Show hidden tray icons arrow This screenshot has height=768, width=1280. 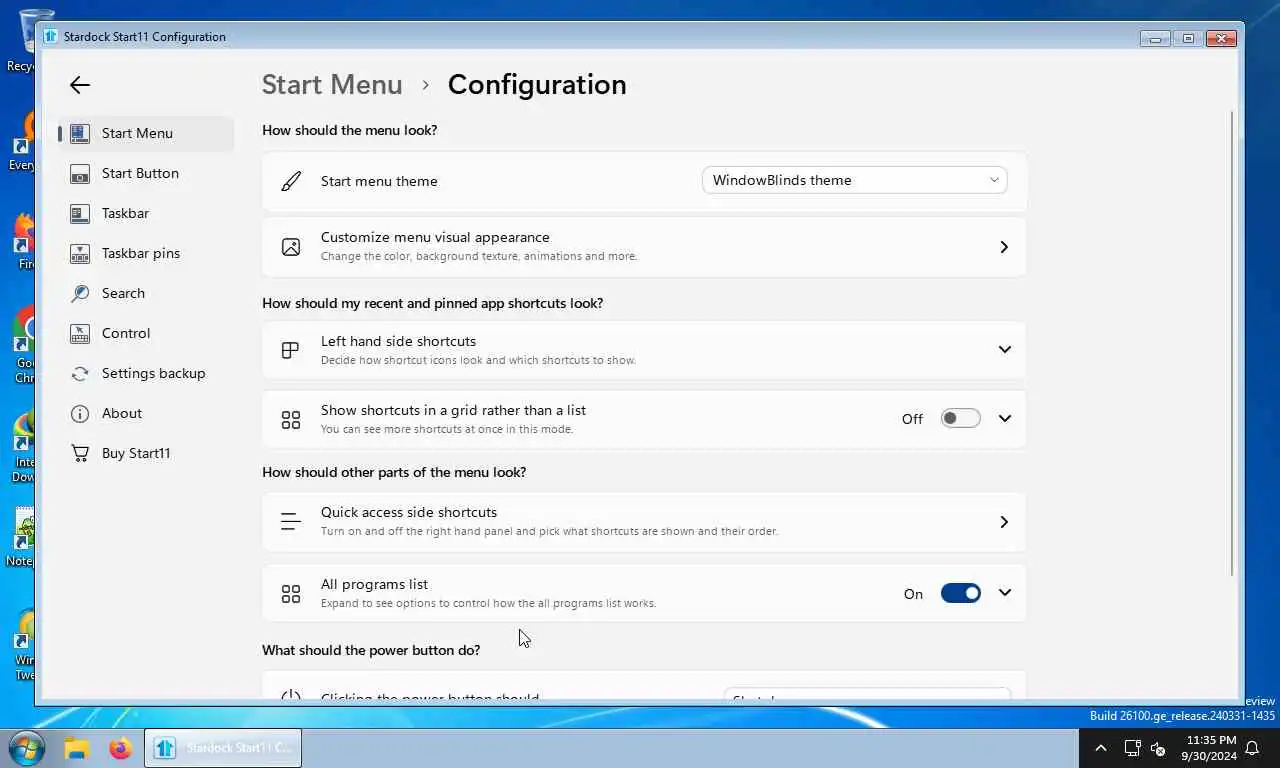coord(1101,748)
